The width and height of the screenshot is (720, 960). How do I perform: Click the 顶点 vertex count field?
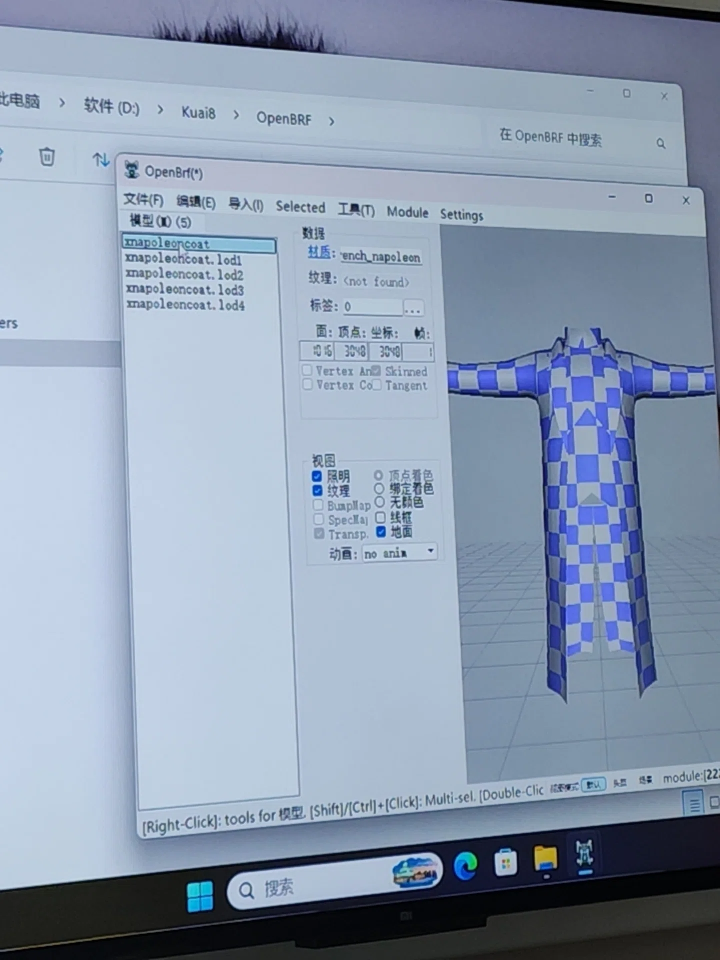coord(353,351)
